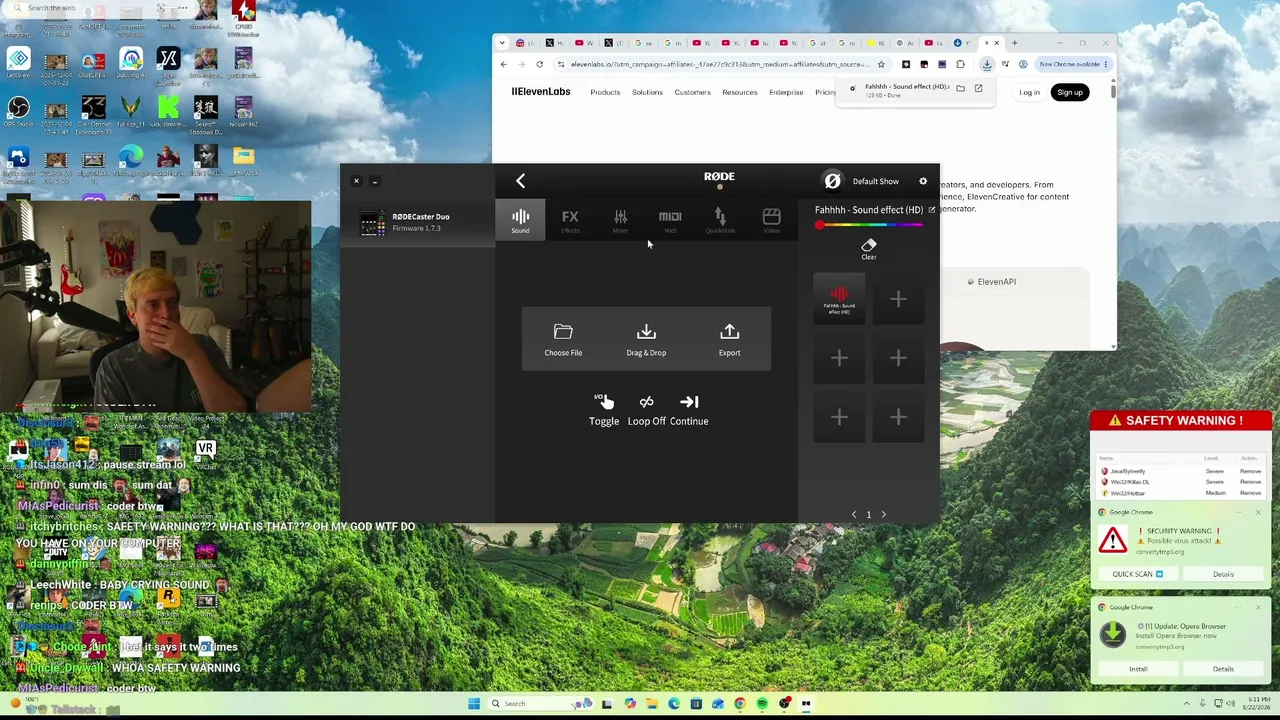Open Details in the security warning notification

pyautogui.click(x=1223, y=574)
